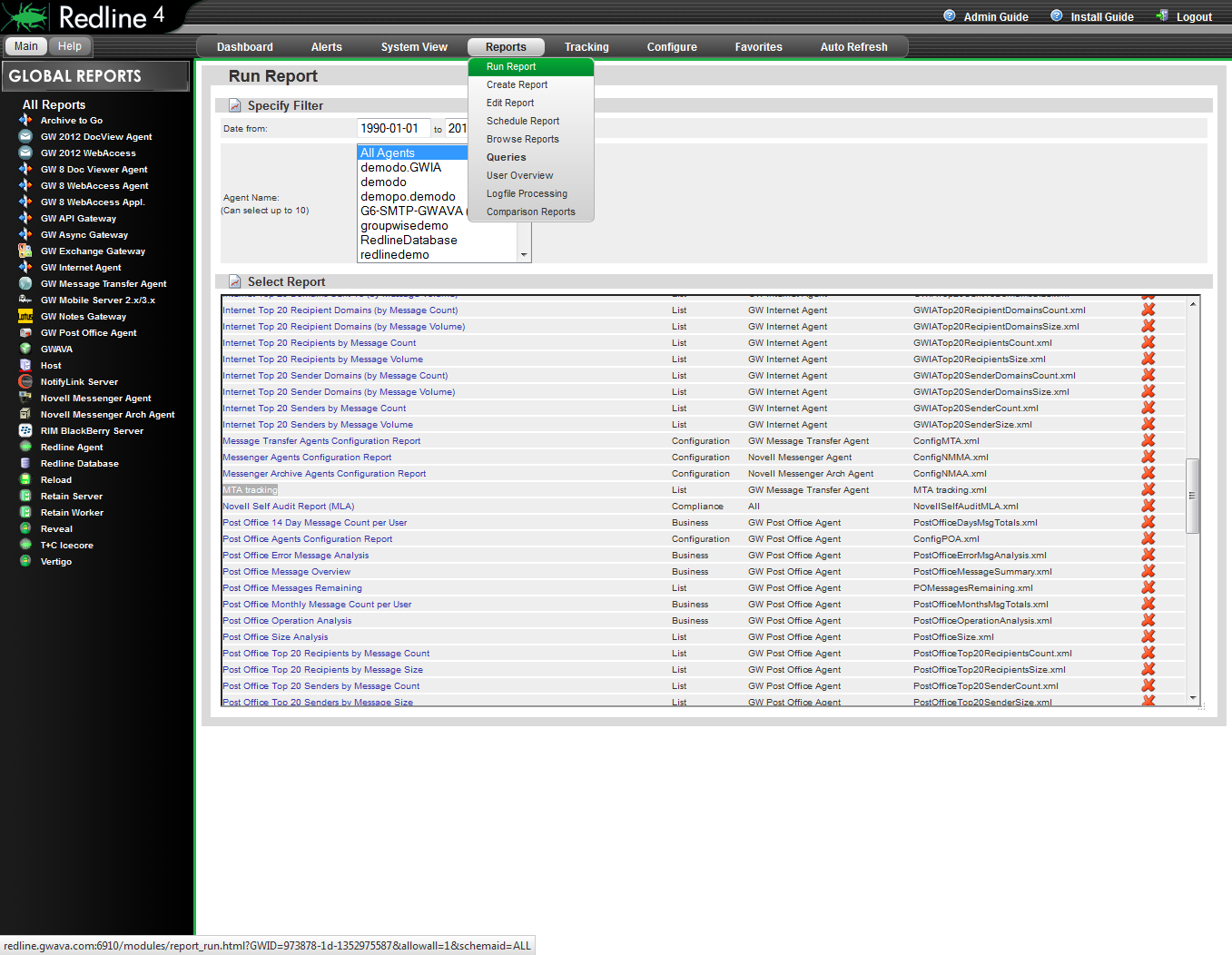Screen dimensions: 1232x955
Task: Switch to the Help tab
Action: coord(70,46)
